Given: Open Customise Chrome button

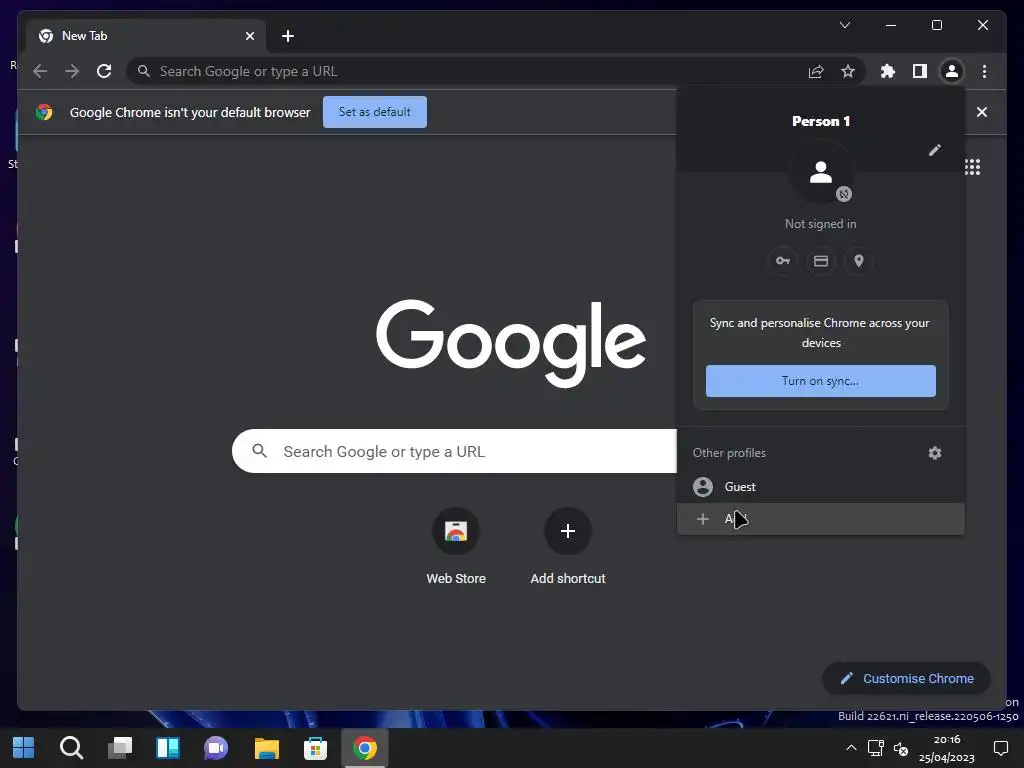Looking at the screenshot, I should (x=906, y=679).
